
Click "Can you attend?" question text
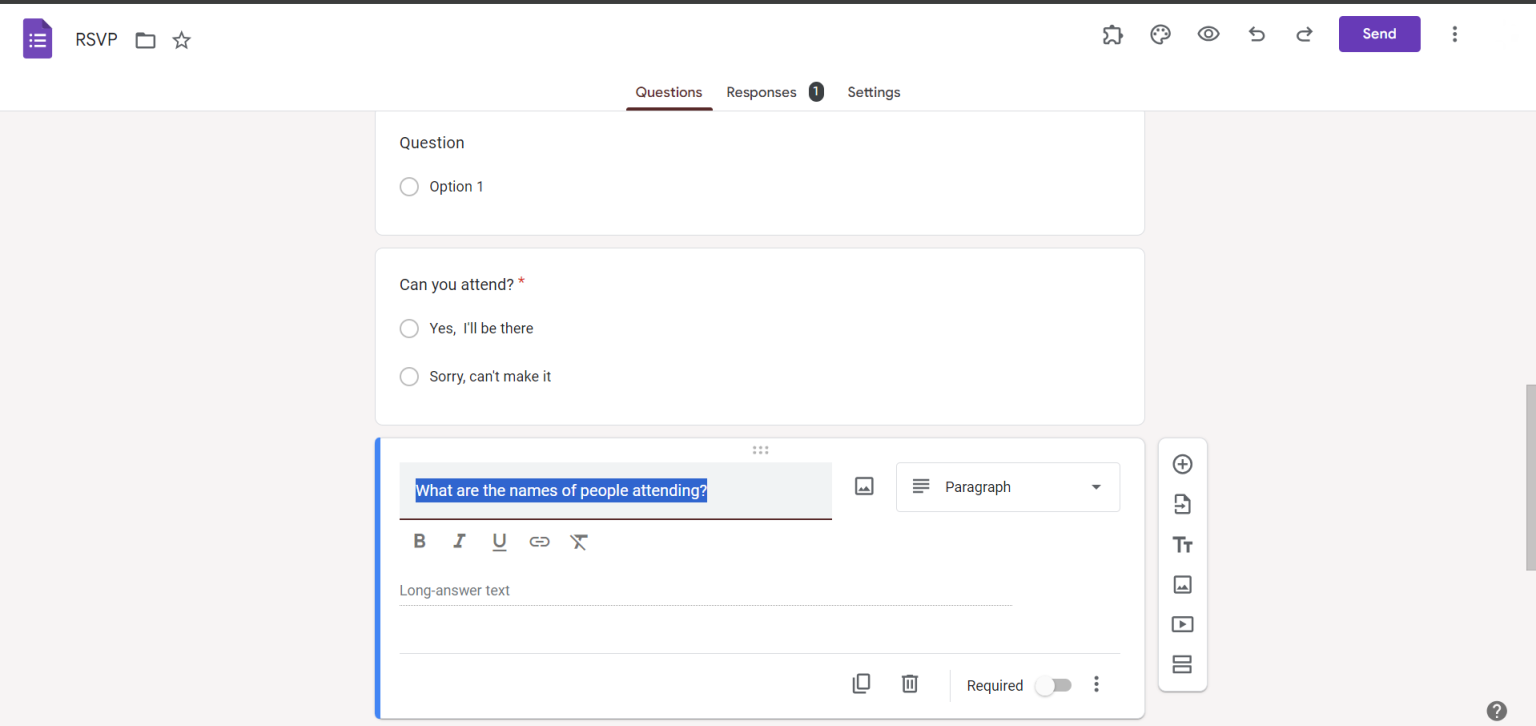coord(456,285)
